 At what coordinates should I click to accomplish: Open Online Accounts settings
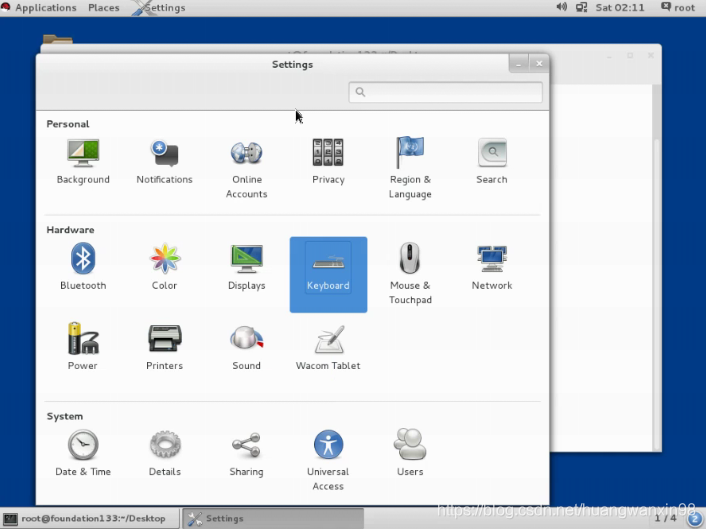pyautogui.click(x=246, y=168)
